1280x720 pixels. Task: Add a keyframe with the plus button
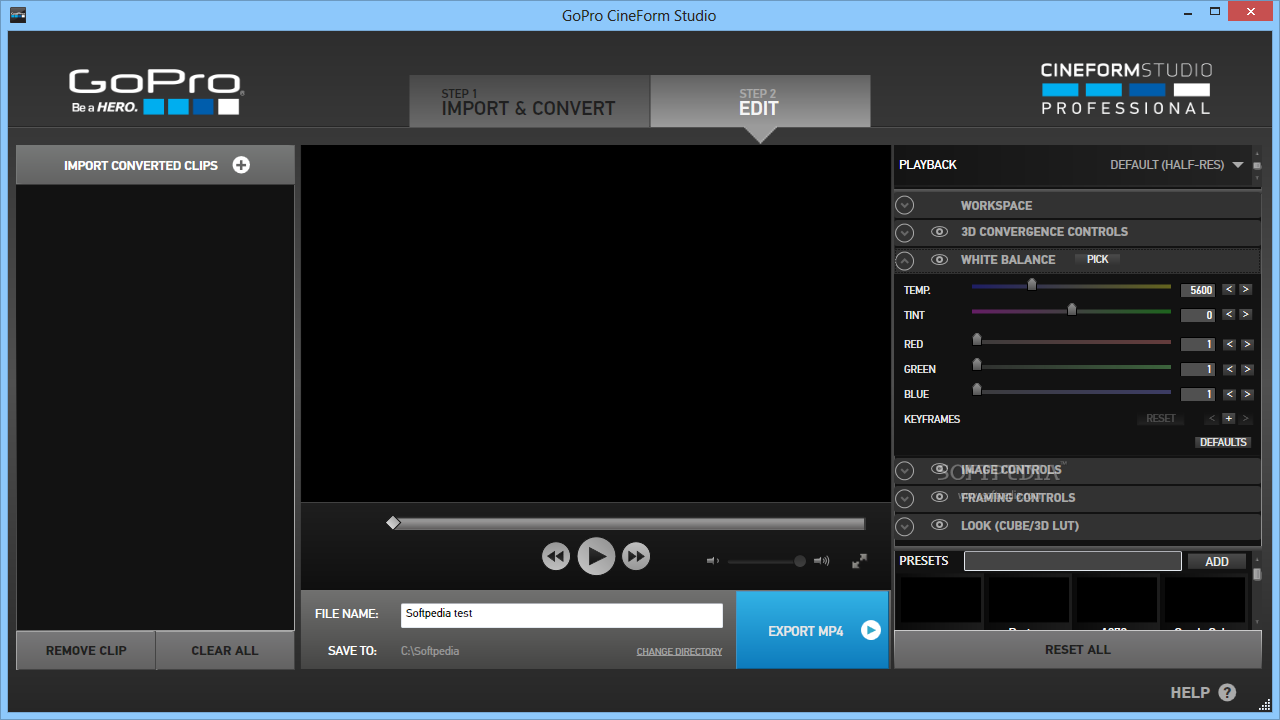pos(1228,419)
